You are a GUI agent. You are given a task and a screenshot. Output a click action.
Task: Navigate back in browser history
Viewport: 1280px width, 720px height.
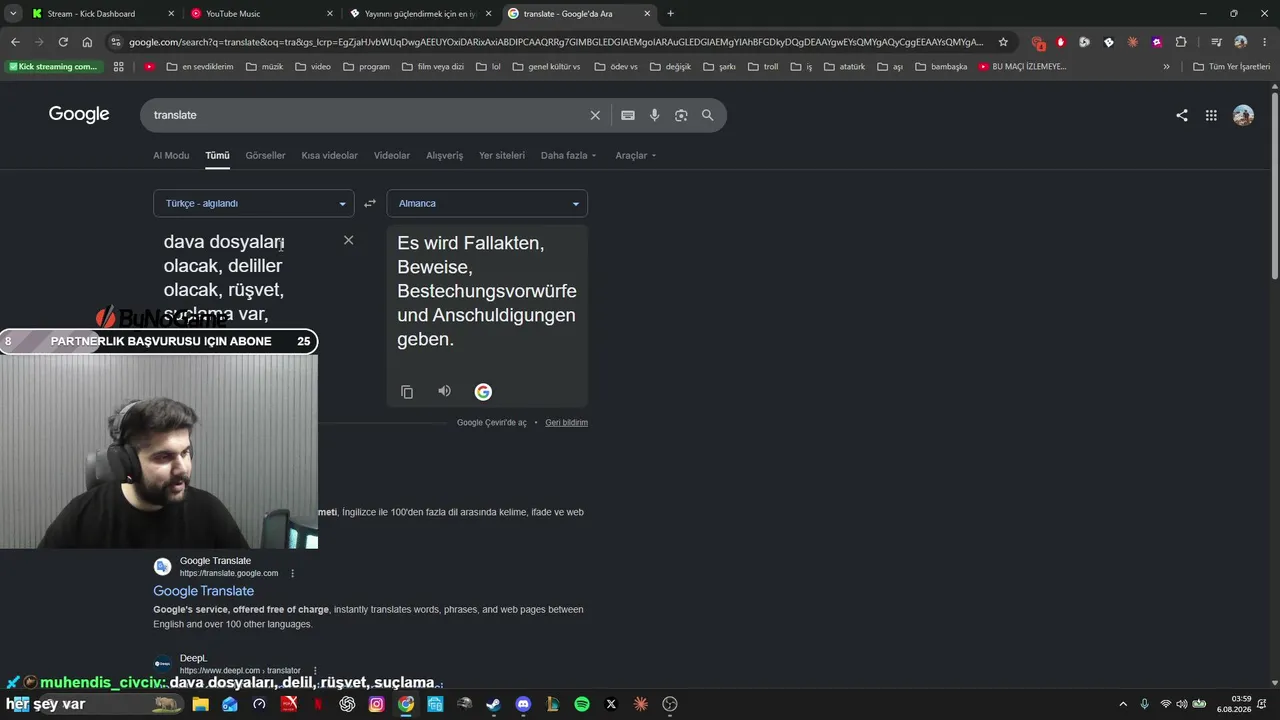pyautogui.click(x=15, y=42)
